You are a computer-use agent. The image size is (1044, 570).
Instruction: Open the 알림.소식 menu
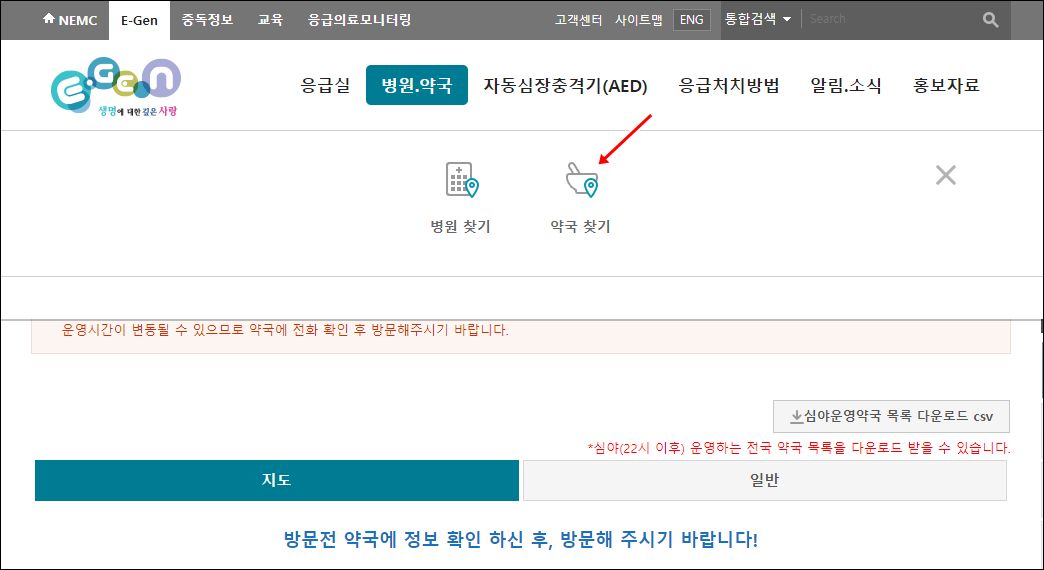(x=846, y=85)
